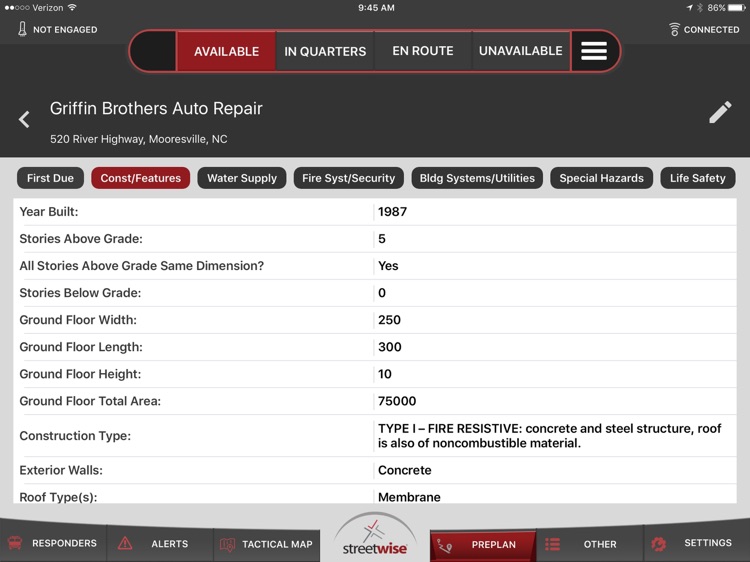750x562 pixels.
Task: Tap the back arrow icon
Action: (x=24, y=119)
